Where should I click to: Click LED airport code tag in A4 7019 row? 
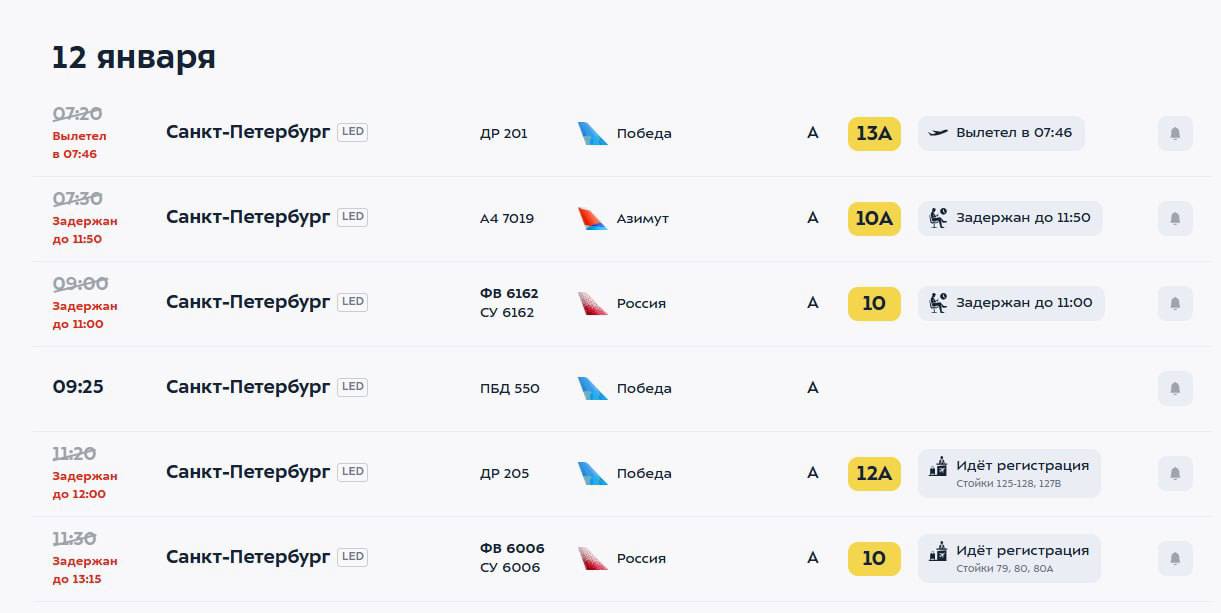coord(352,217)
